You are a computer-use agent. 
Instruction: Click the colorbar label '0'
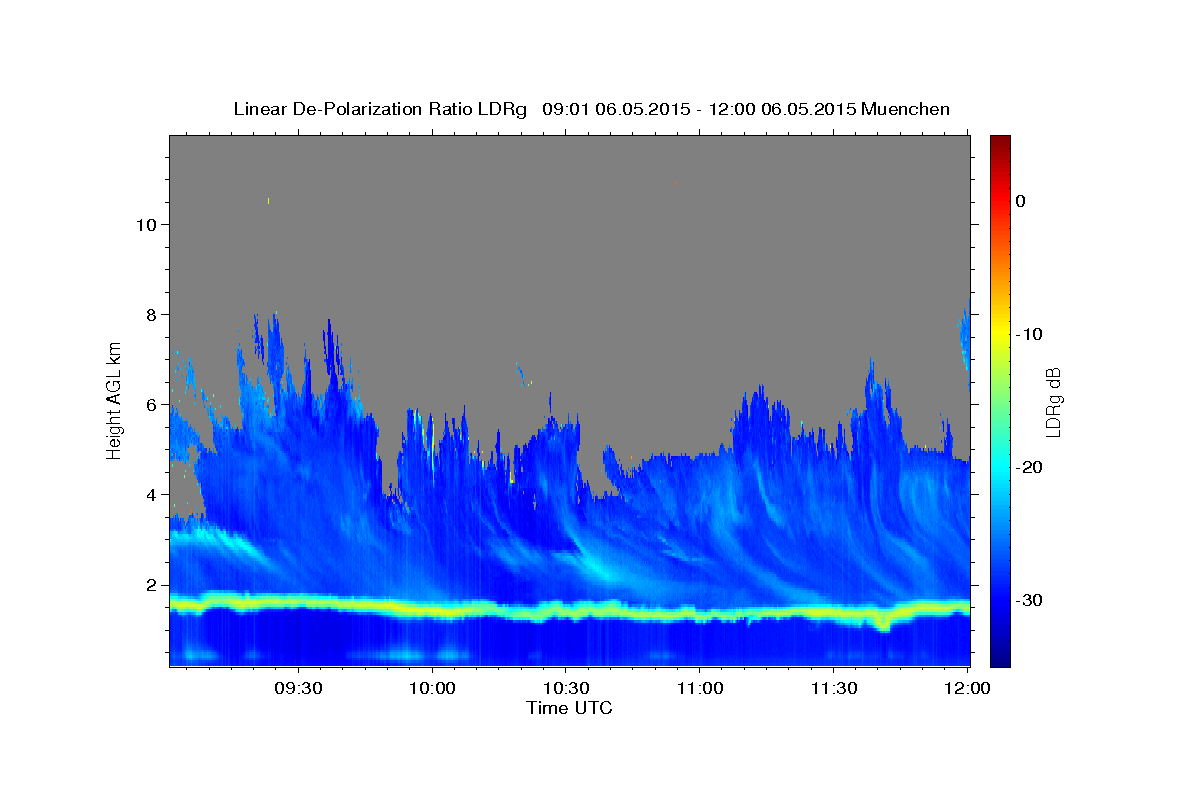click(x=1020, y=201)
